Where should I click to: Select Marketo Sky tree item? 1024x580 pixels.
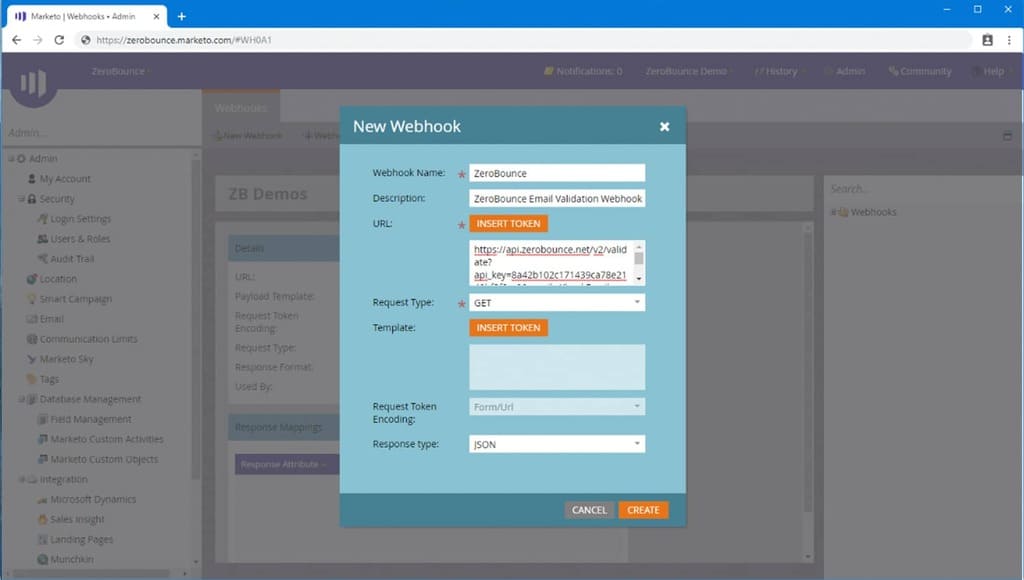[66, 359]
